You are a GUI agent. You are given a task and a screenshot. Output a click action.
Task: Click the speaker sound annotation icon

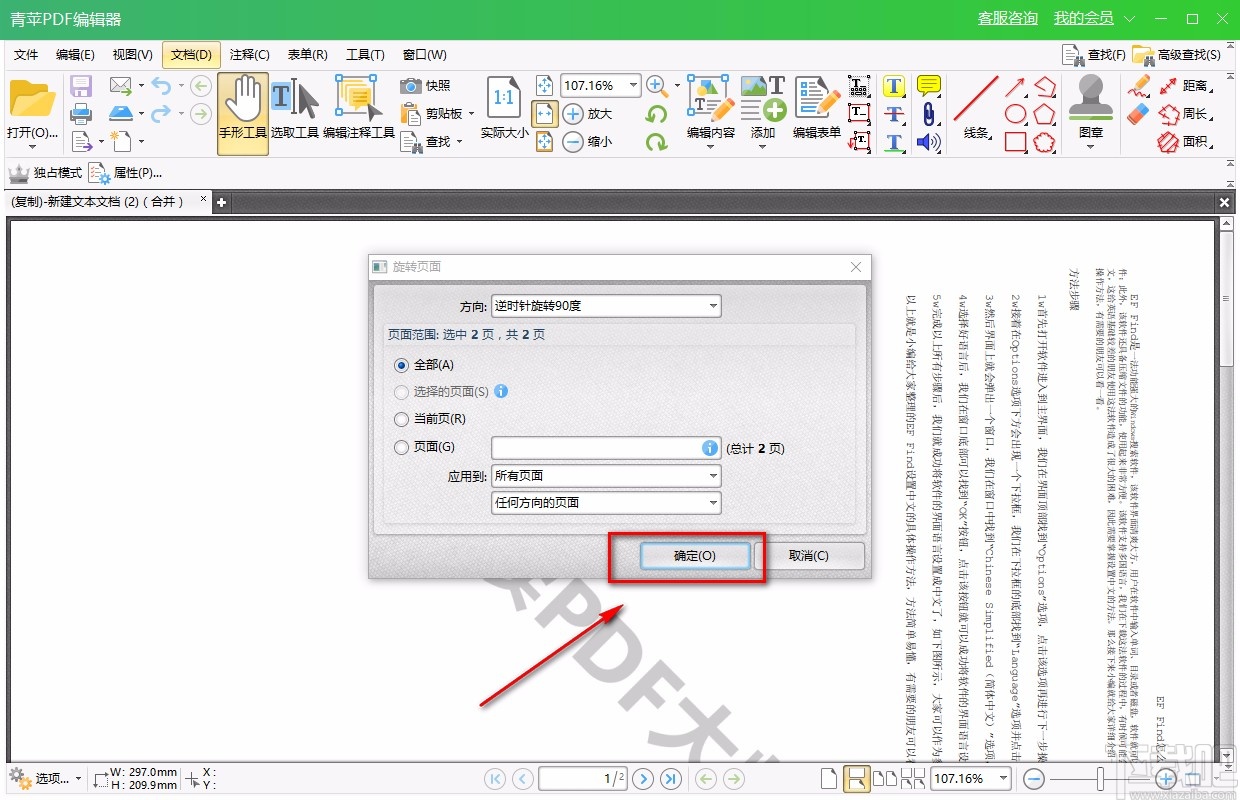[929, 142]
